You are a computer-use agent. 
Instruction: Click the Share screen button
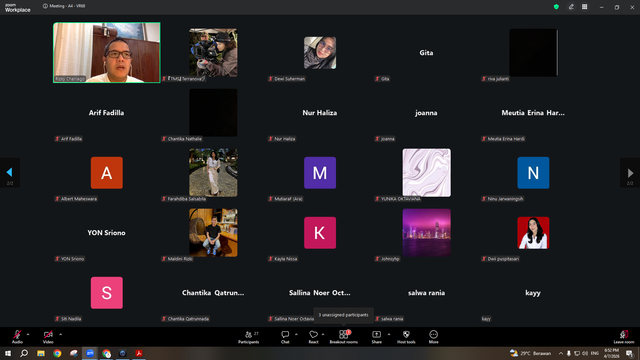pyautogui.click(x=376, y=337)
